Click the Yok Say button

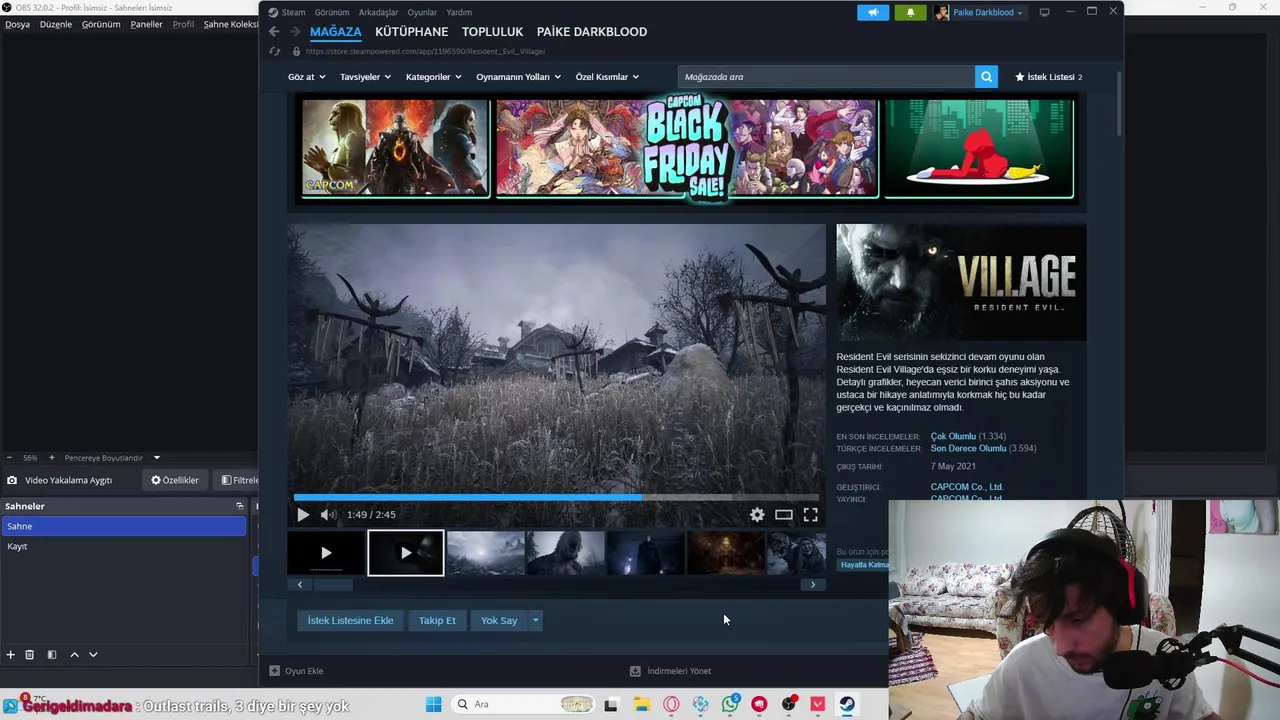point(499,621)
